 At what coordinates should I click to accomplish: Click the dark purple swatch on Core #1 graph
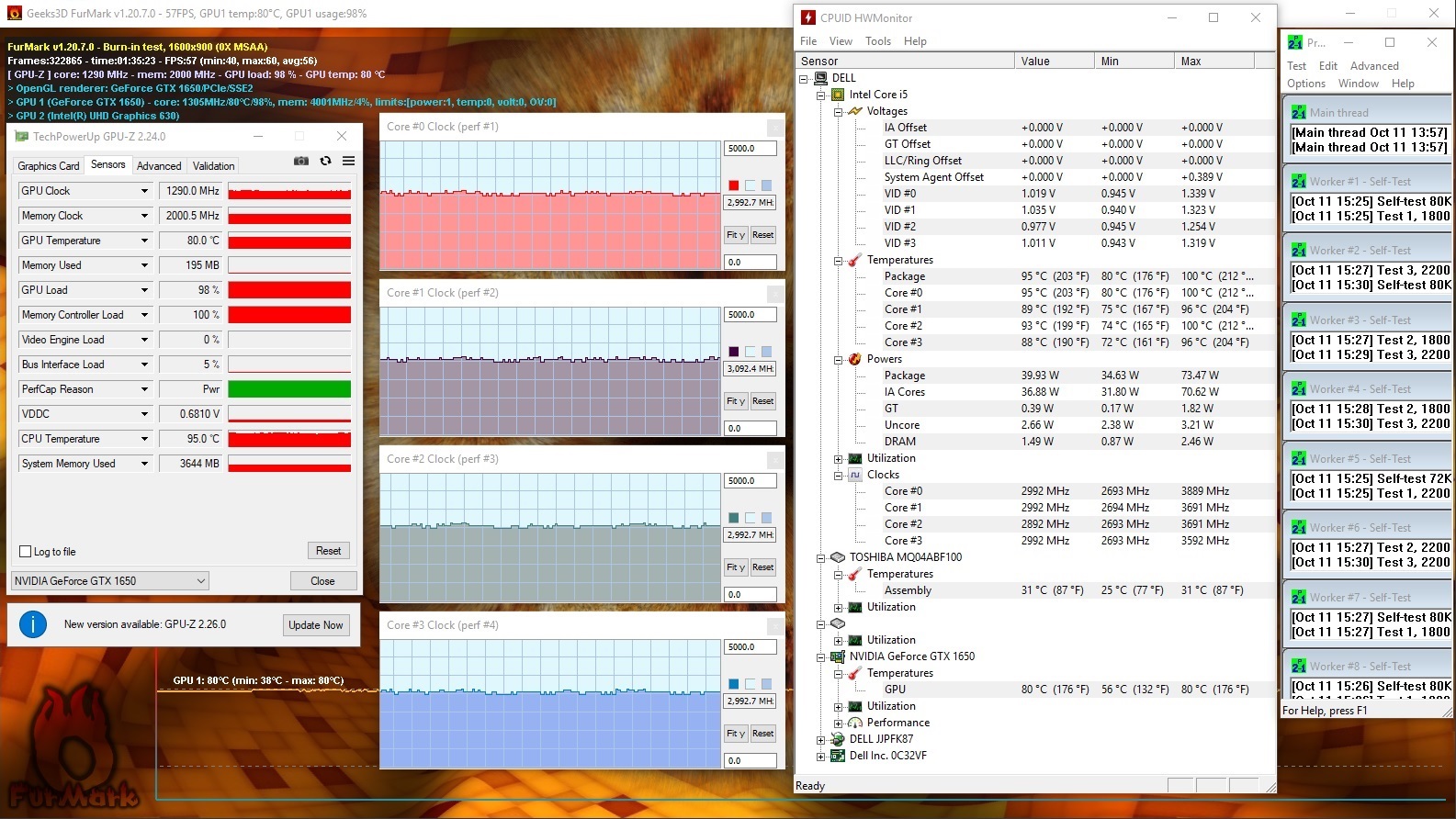733,352
